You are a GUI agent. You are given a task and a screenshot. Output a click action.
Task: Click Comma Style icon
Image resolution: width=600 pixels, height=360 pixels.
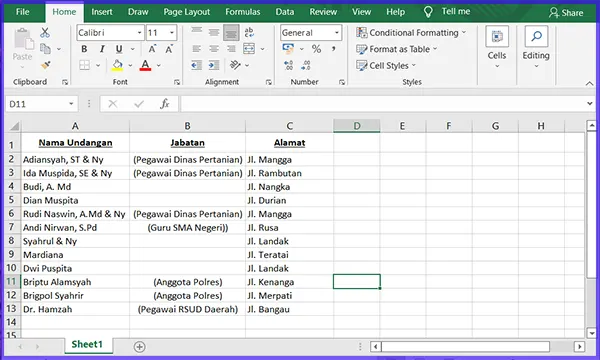tap(334, 49)
